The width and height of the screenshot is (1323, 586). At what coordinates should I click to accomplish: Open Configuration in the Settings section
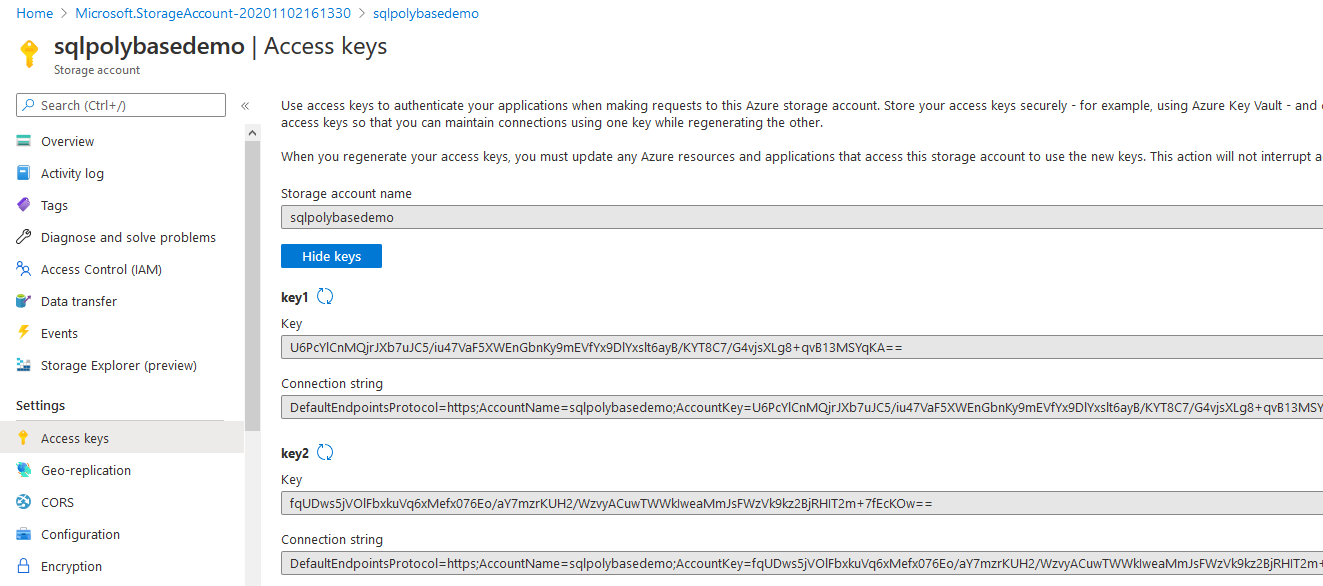80,534
